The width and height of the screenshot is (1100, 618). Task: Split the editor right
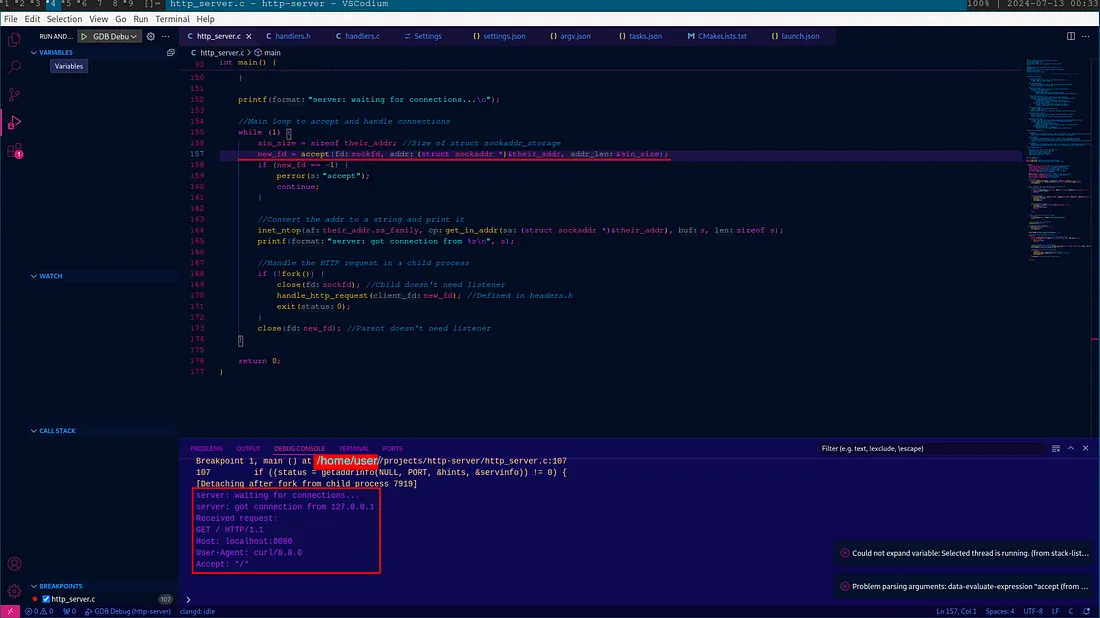[x=1071, y=36]
